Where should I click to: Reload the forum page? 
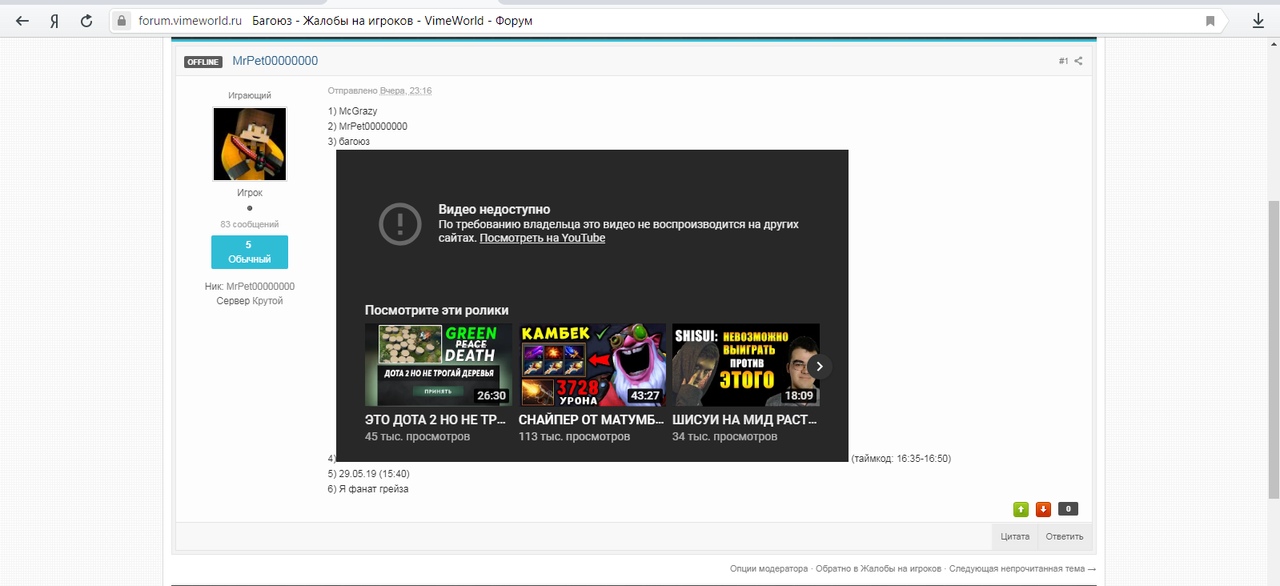(x=87, y=20)
